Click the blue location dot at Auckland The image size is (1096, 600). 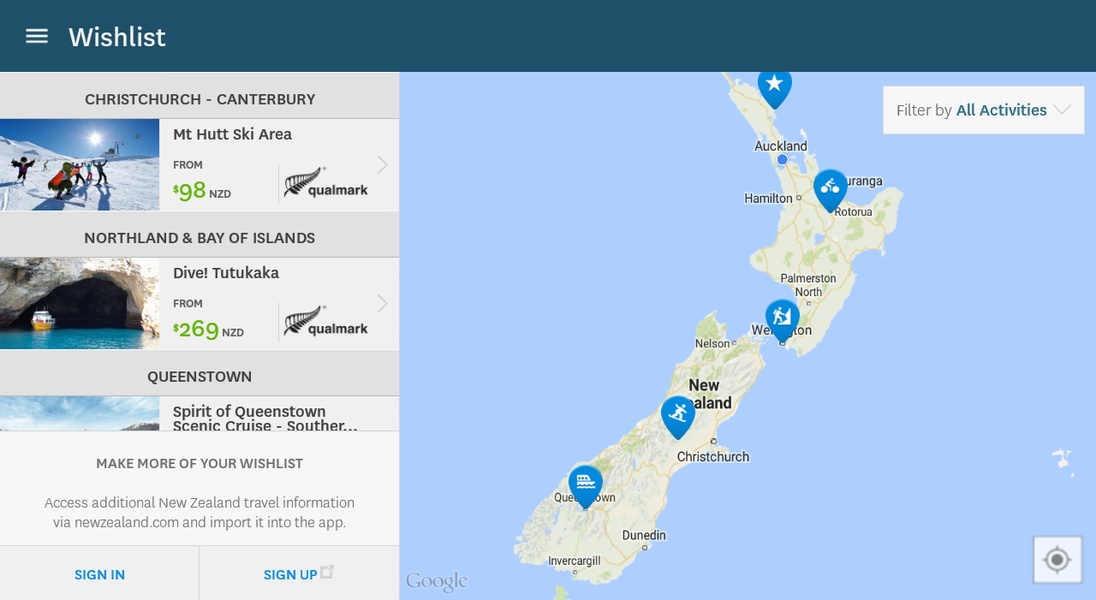coord(782,159)
